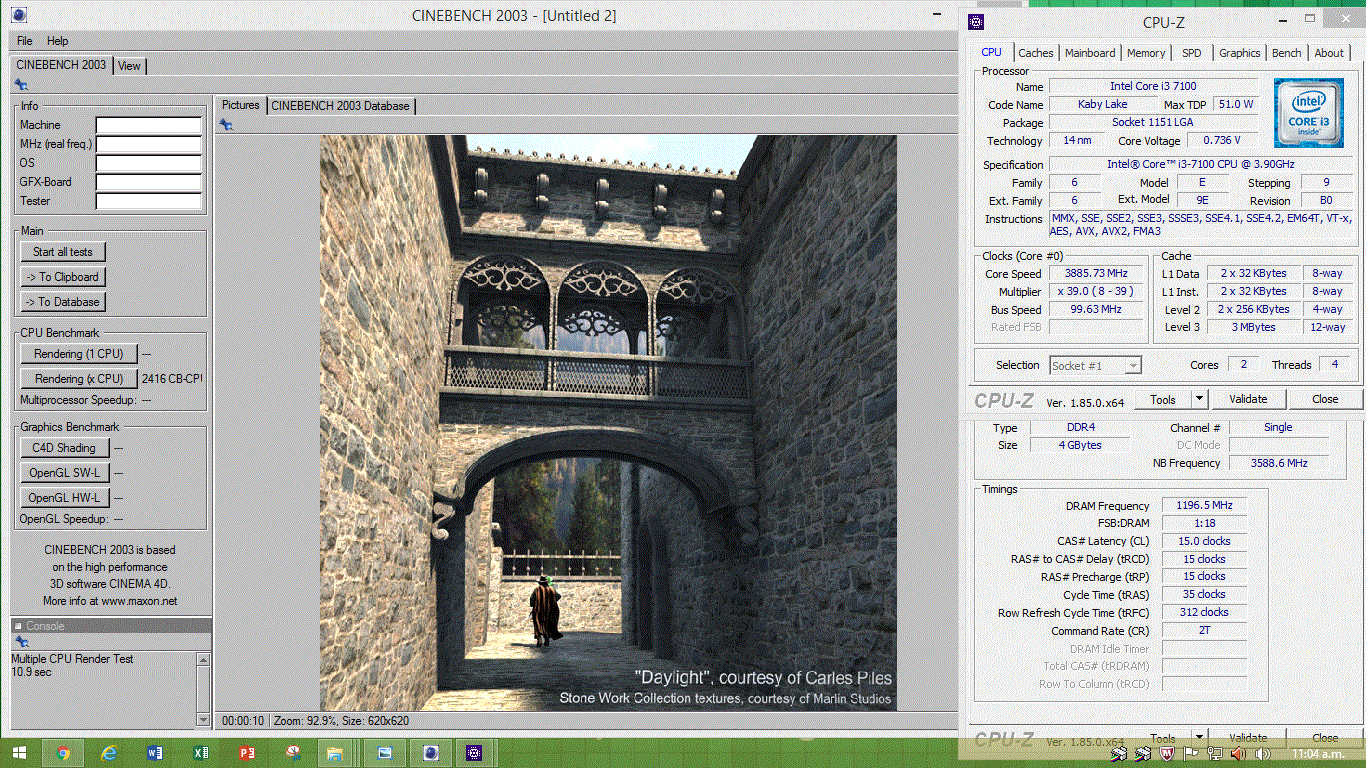This screenshot has width=1366, height=768.
Task: Click the Start all tests button
Action: point(63,252)
